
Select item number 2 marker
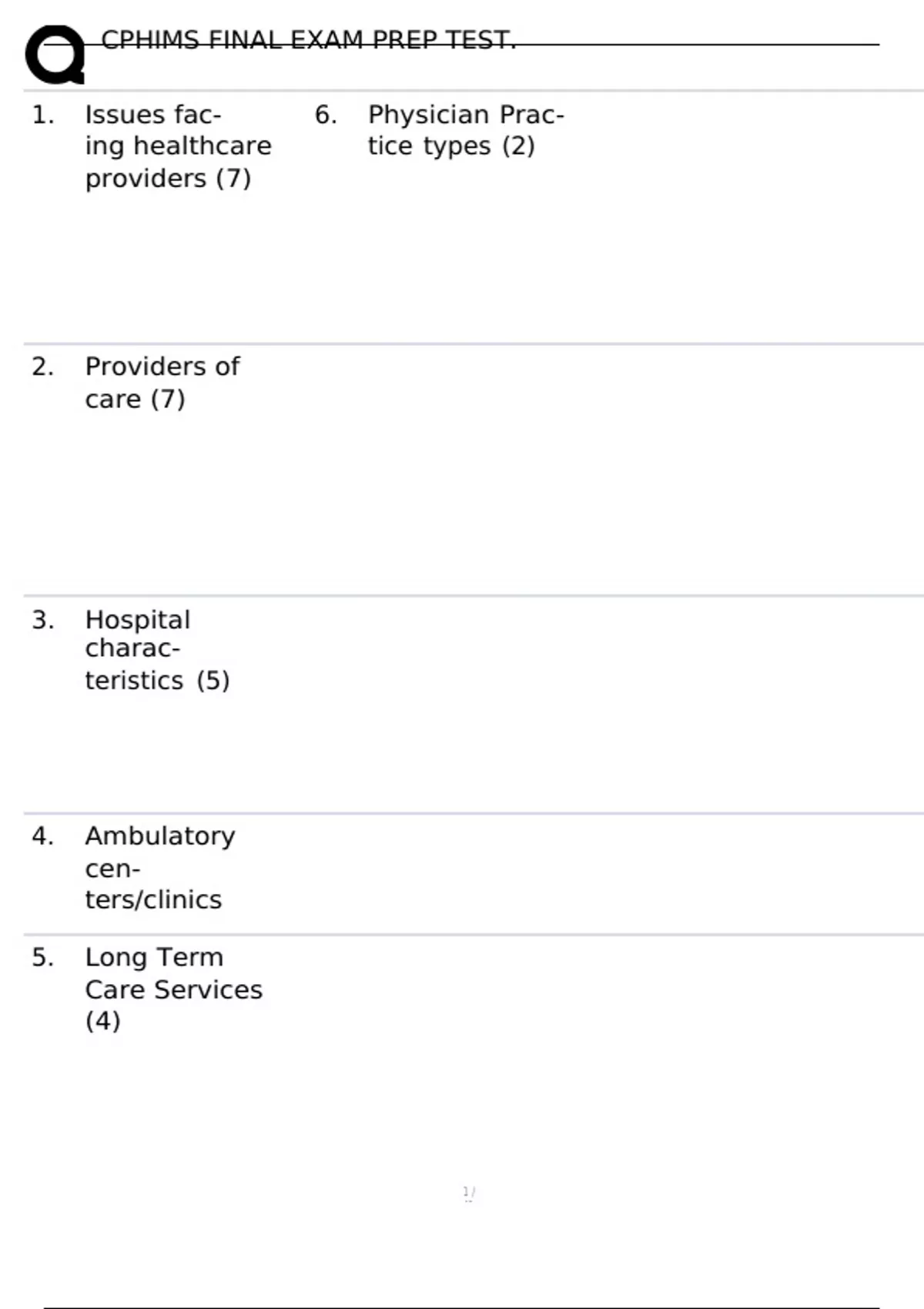(x=43, y=367)
